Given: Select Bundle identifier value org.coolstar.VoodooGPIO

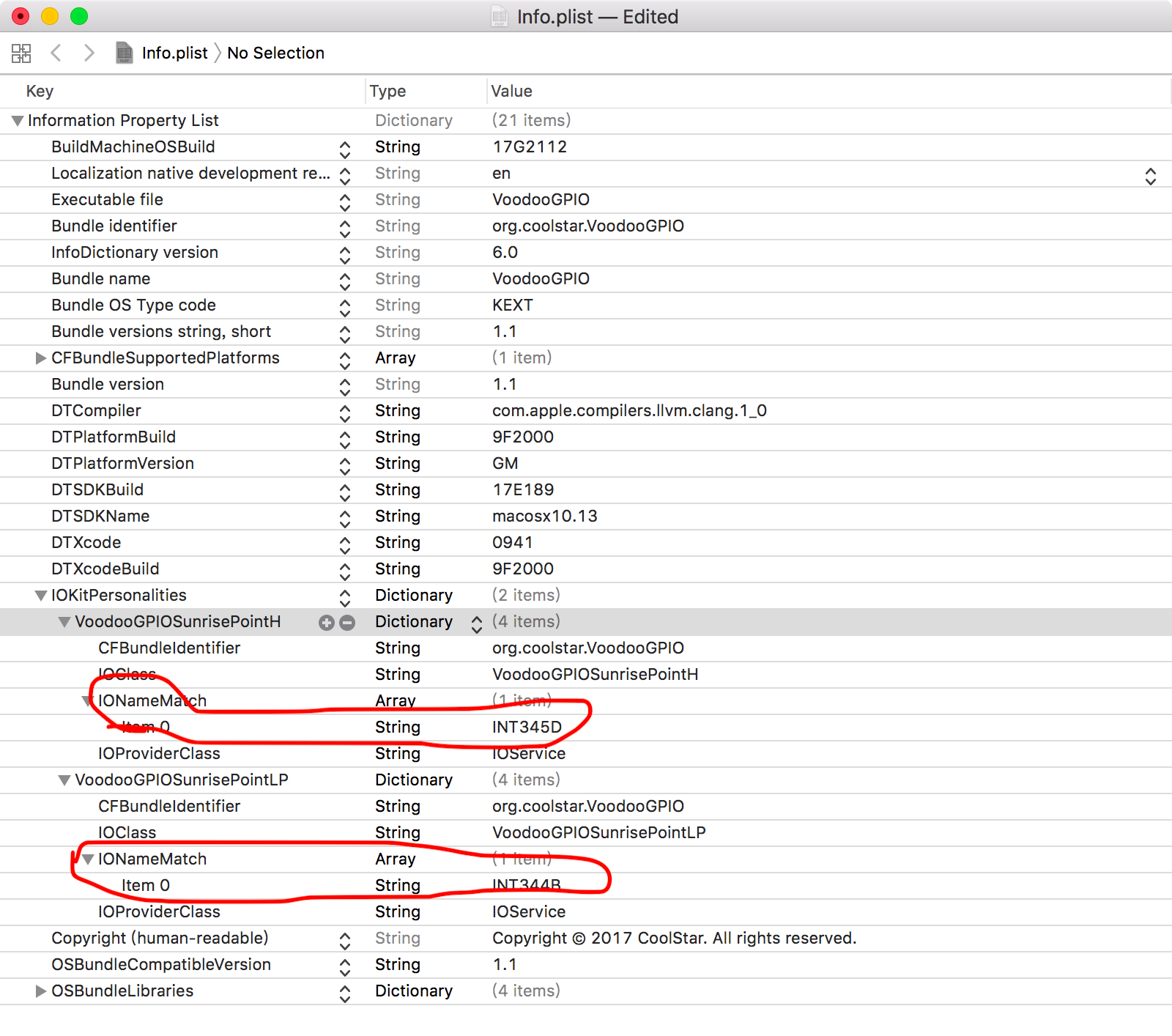Looking at the screenshot, I should (x=587, y=226).
